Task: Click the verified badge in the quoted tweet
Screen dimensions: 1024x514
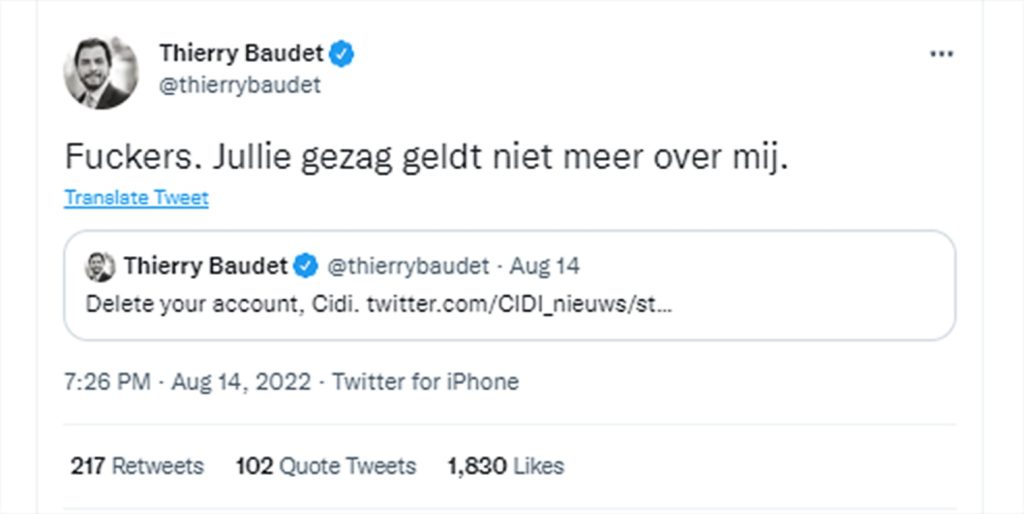Action: tap(306, 266)
